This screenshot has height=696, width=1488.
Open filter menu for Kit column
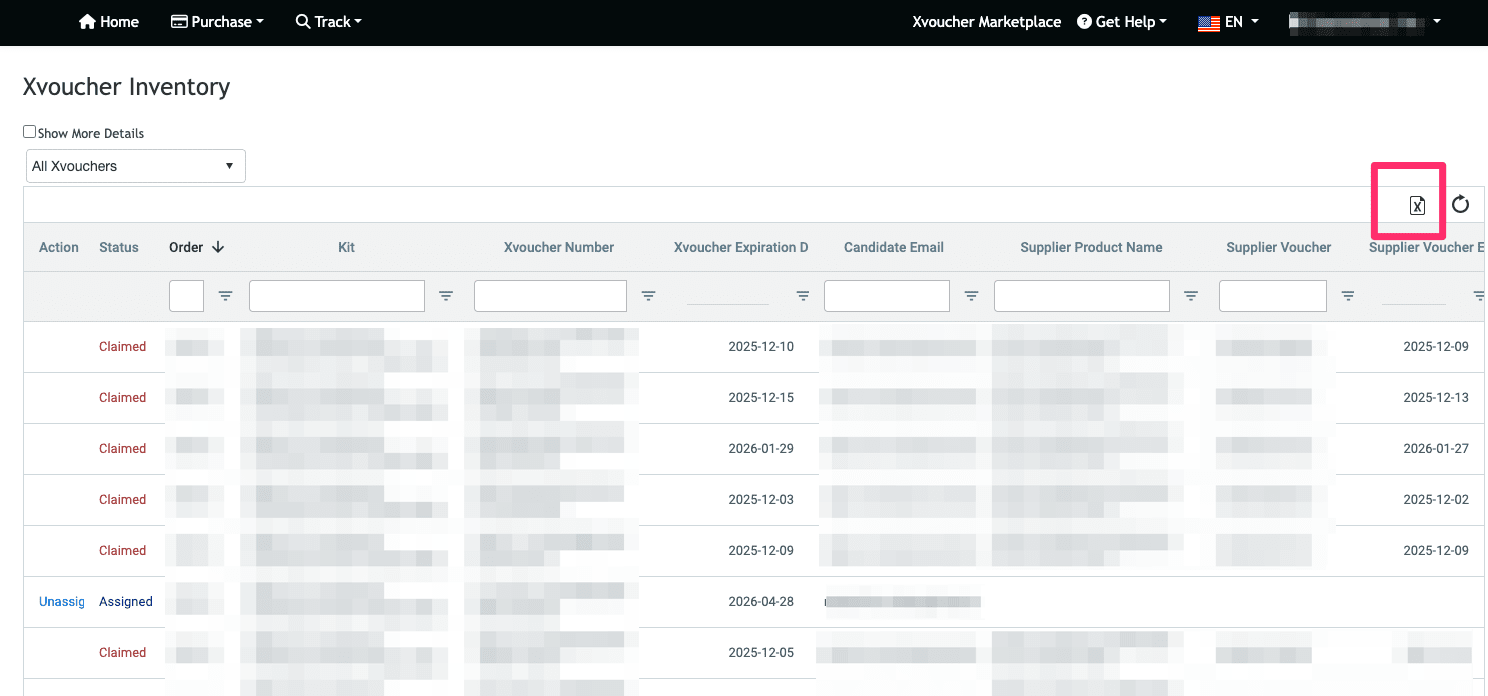pyautogui.click(x=446, y=296)
